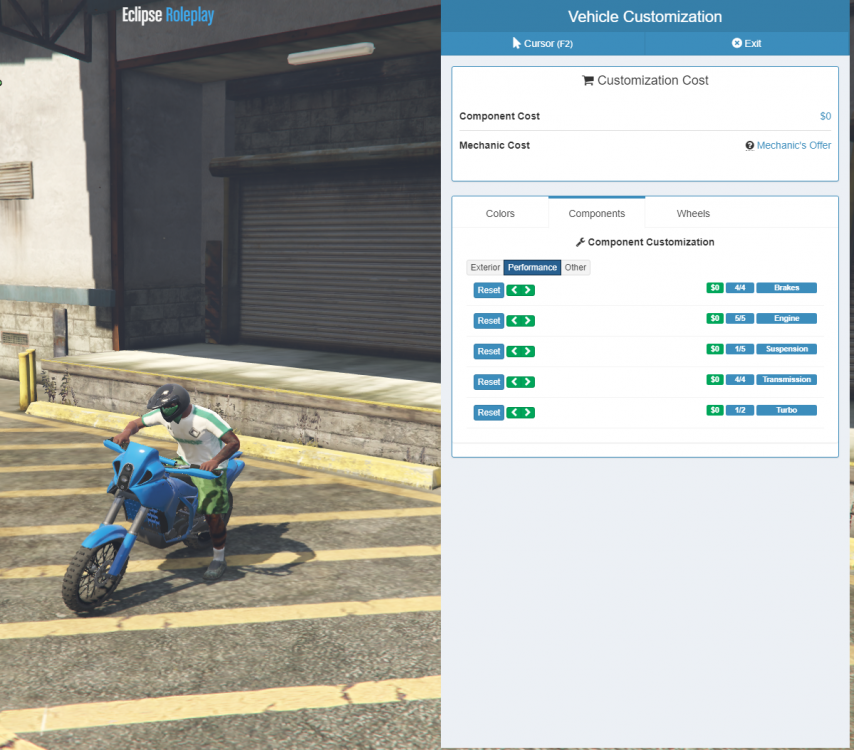This screenshot has height=750, width=854.
Task: Click the help icon beside Mechanic's Offer
Action: pyautogui.click(x=749, y=145)
